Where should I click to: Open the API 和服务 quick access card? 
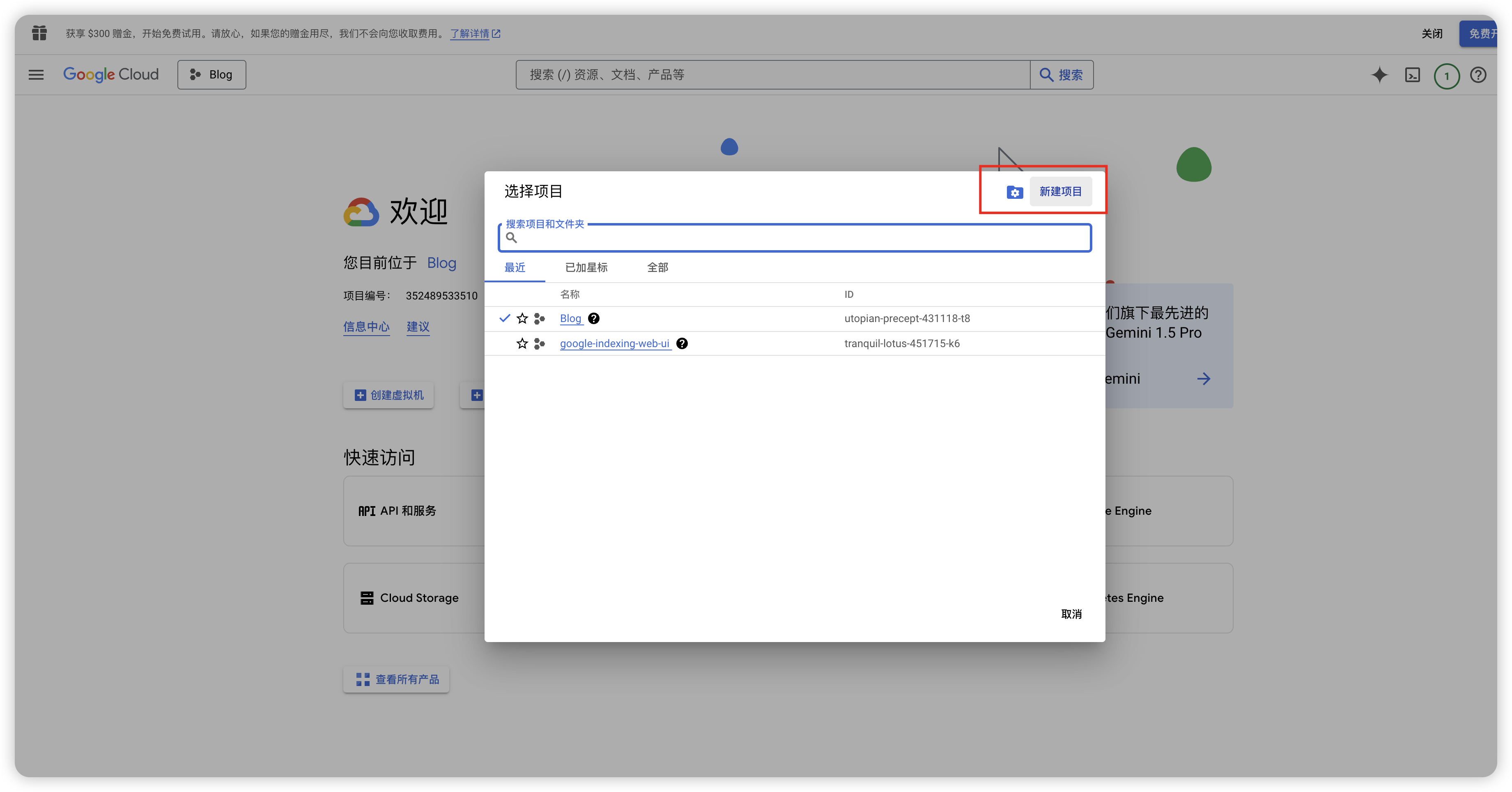[414, 511]
